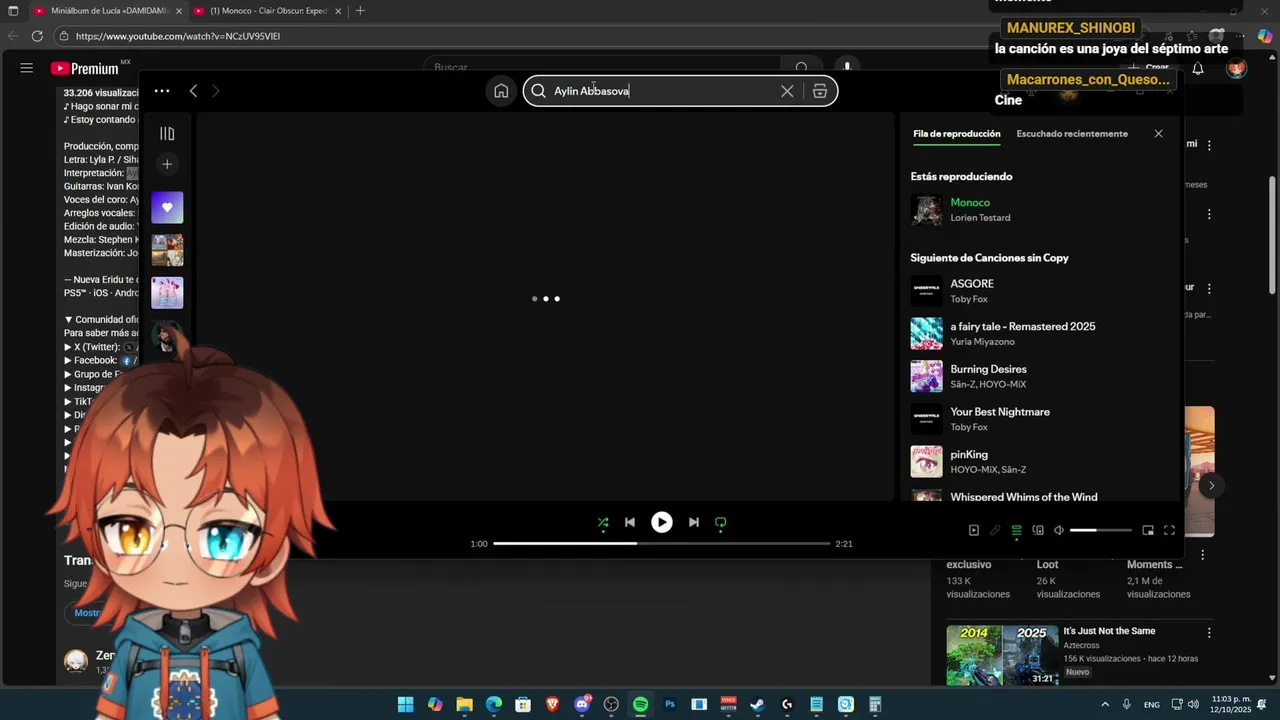Open Microsoft Edge from taskbar
Viewport: 1280px width, 720px height.
[494, 705]
